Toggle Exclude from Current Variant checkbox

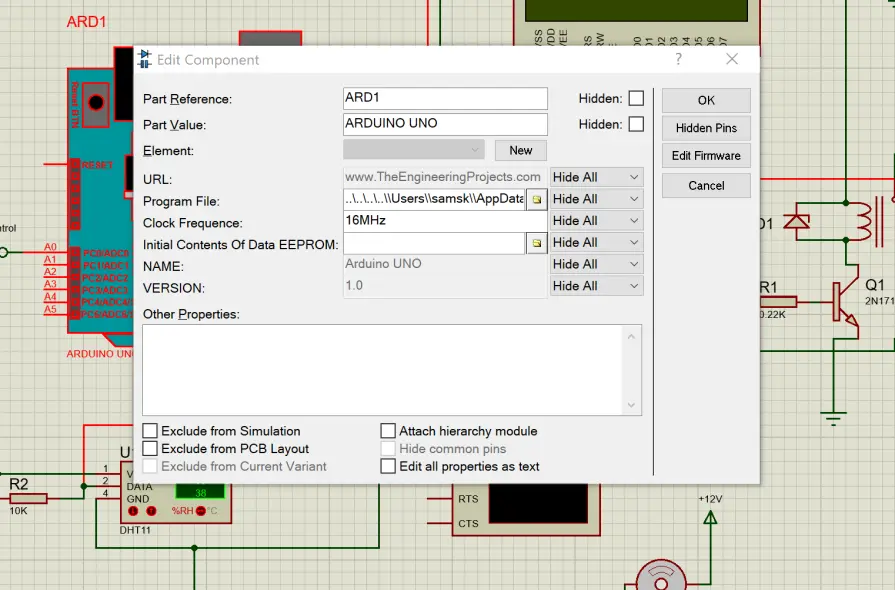tap(150, 466)
